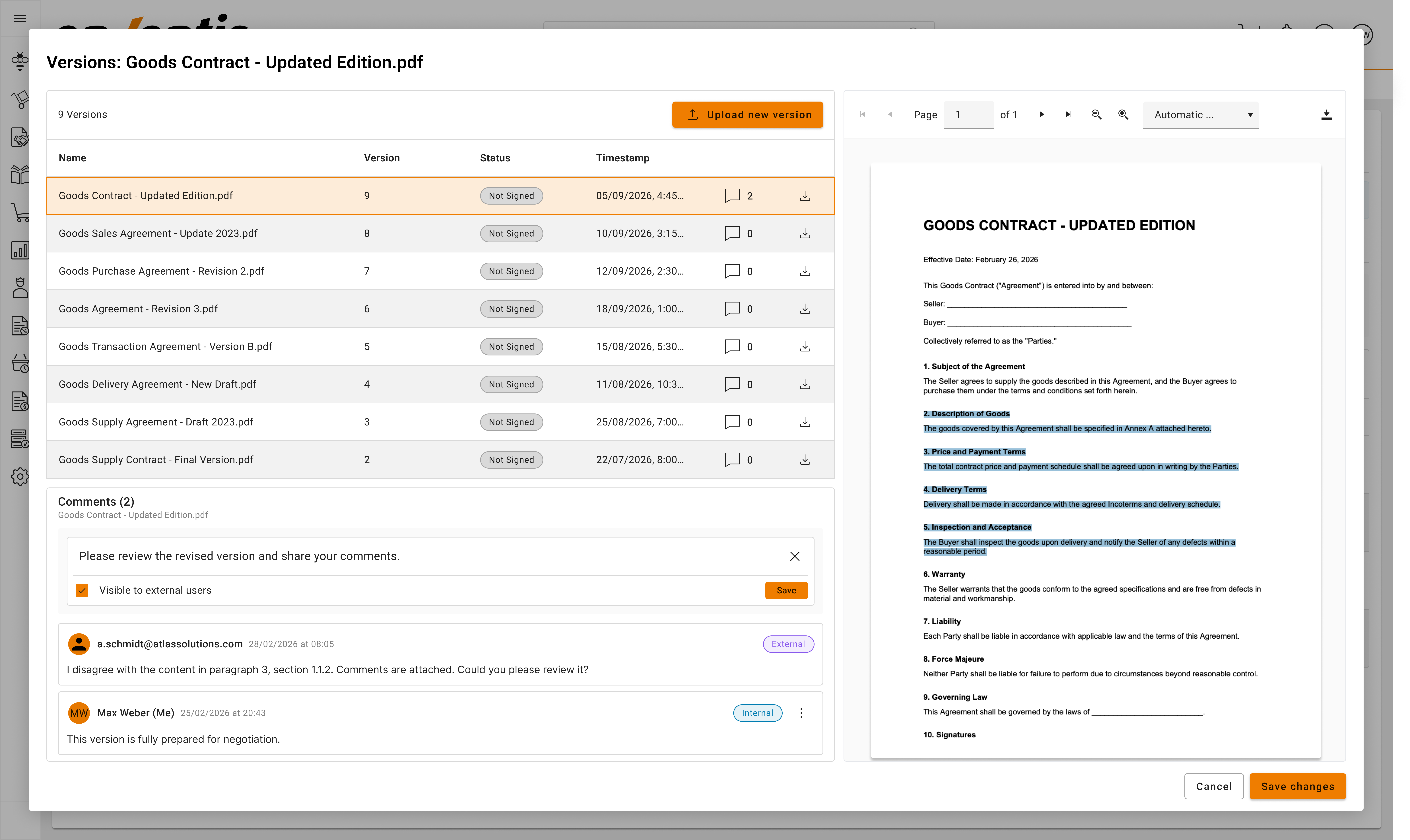The width and height of the screenshot is (1410, 840).
Task: Expand the Automatic zoom dropdown
Action: click(x=1201, y=115)
